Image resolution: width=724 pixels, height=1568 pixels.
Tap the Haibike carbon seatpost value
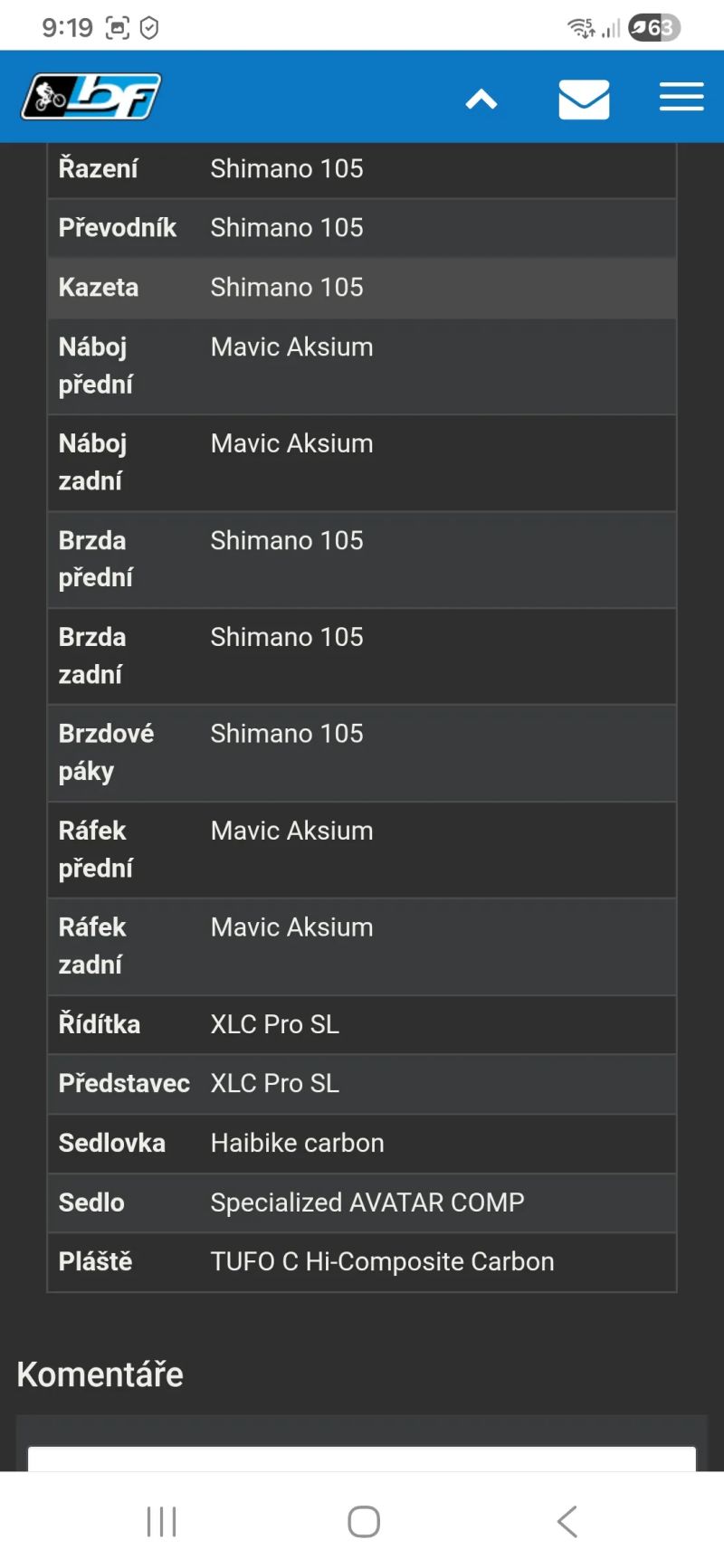tap(297, 1143)
